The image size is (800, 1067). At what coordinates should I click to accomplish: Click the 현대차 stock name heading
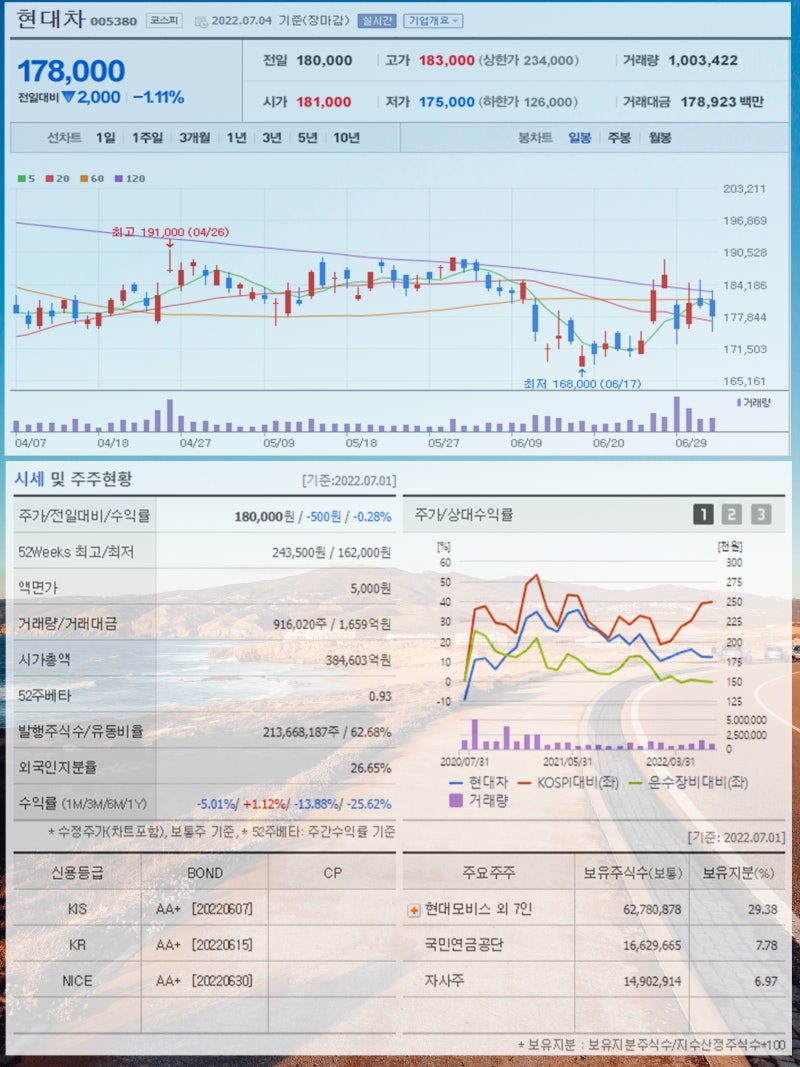coord(50,18)
